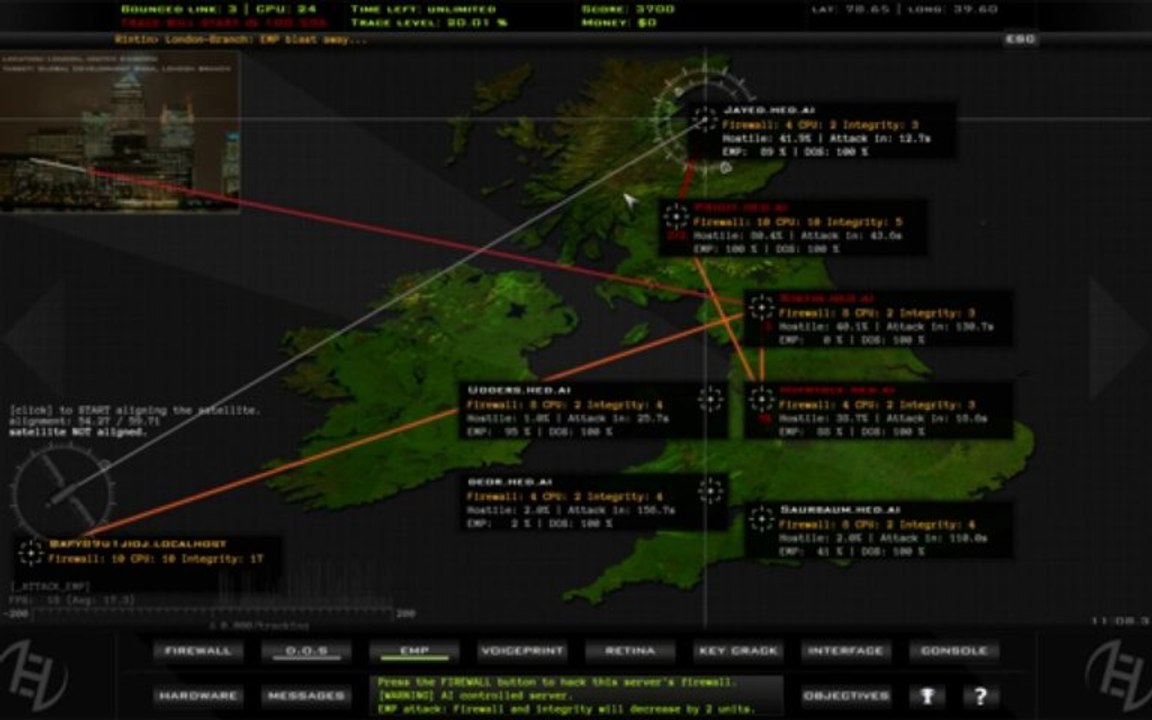Click JAYED's Hostile 41.9% stats line
Image resolution: width=1152 pixels, height=720 pixels.
pyautogui.click(x=827, y=138)
